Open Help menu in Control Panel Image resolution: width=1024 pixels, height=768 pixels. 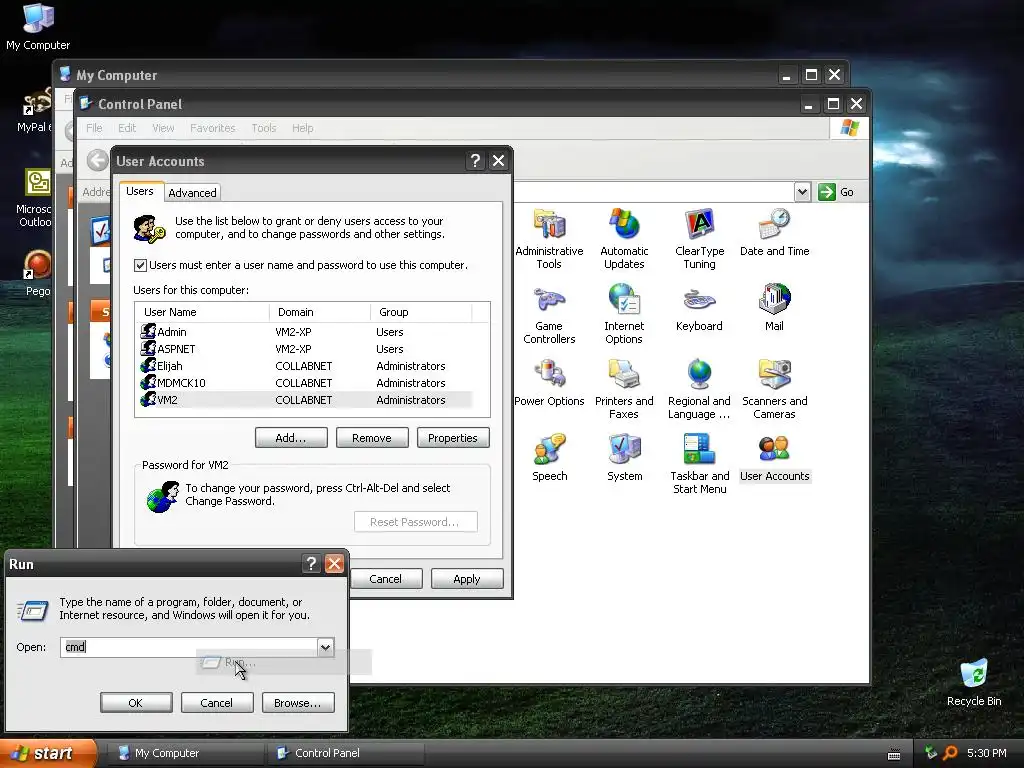pyautogui.click(x=302, y=128)
